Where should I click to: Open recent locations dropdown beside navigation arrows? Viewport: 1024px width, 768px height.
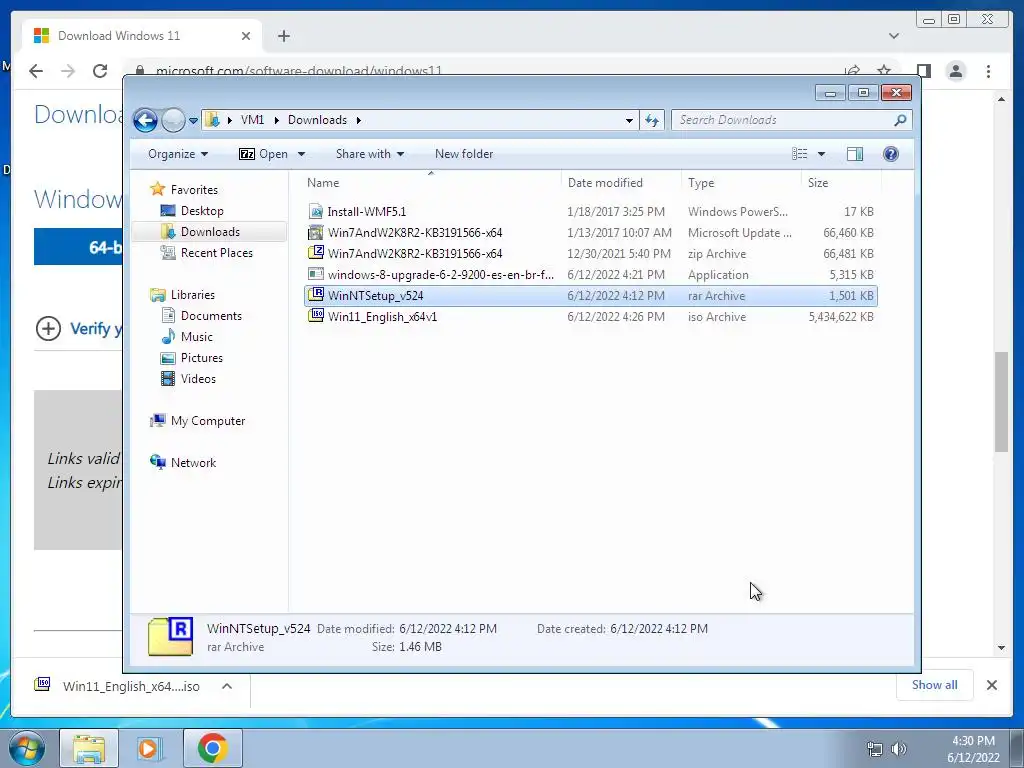(x=193, y=121)
